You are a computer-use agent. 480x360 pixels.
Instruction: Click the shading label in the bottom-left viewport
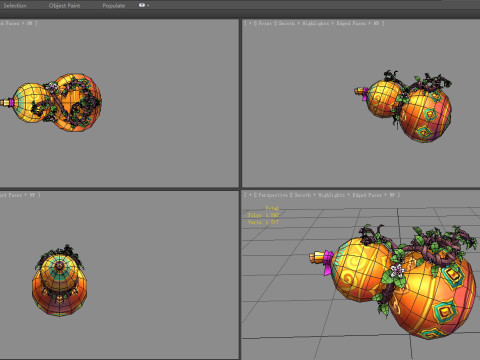click(19, 195)
